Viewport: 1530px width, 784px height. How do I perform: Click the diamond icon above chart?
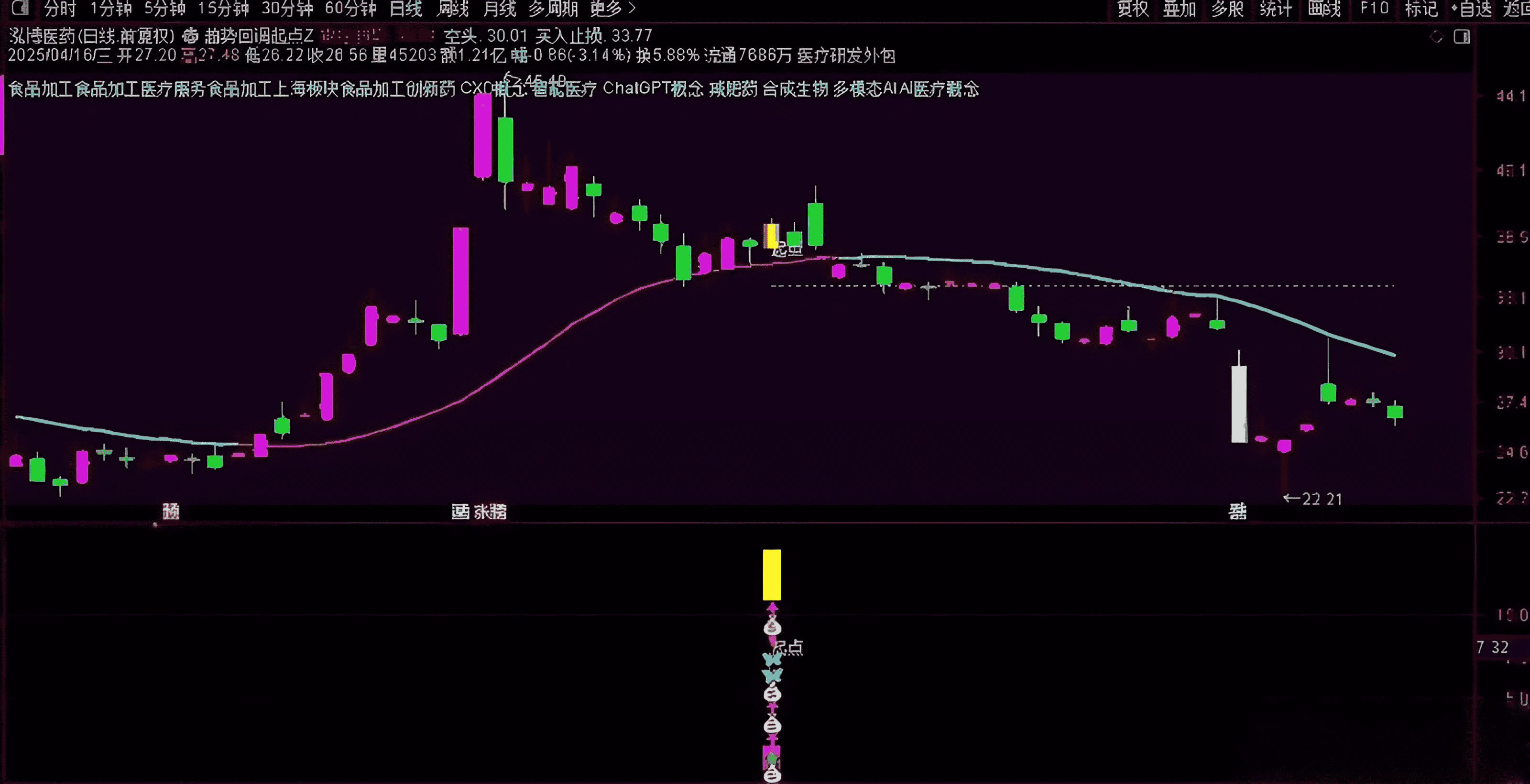click(x=1436, y=37)
